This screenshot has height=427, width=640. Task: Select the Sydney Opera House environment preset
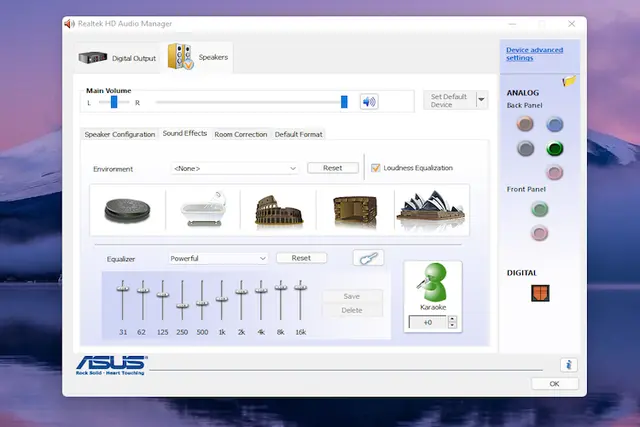[431, 208]
